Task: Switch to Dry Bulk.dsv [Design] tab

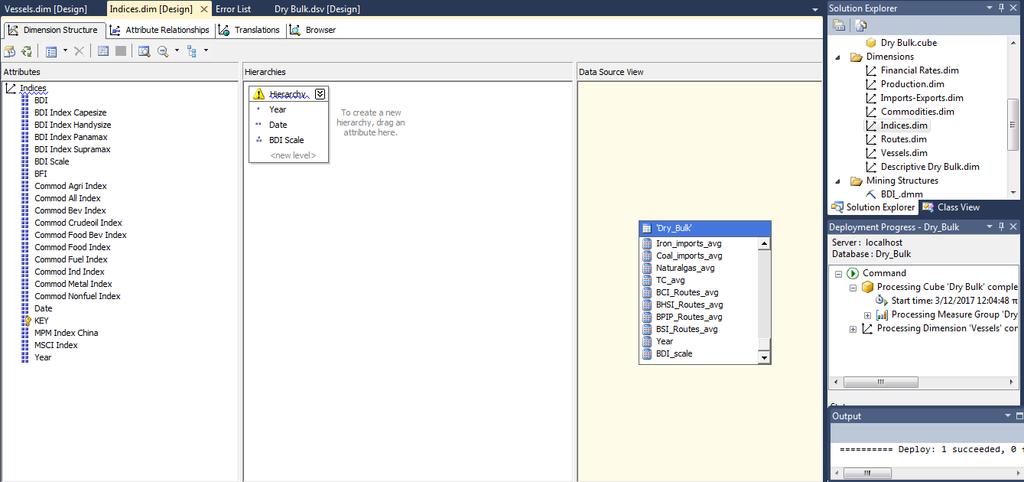Action: [x=317, y=9]
